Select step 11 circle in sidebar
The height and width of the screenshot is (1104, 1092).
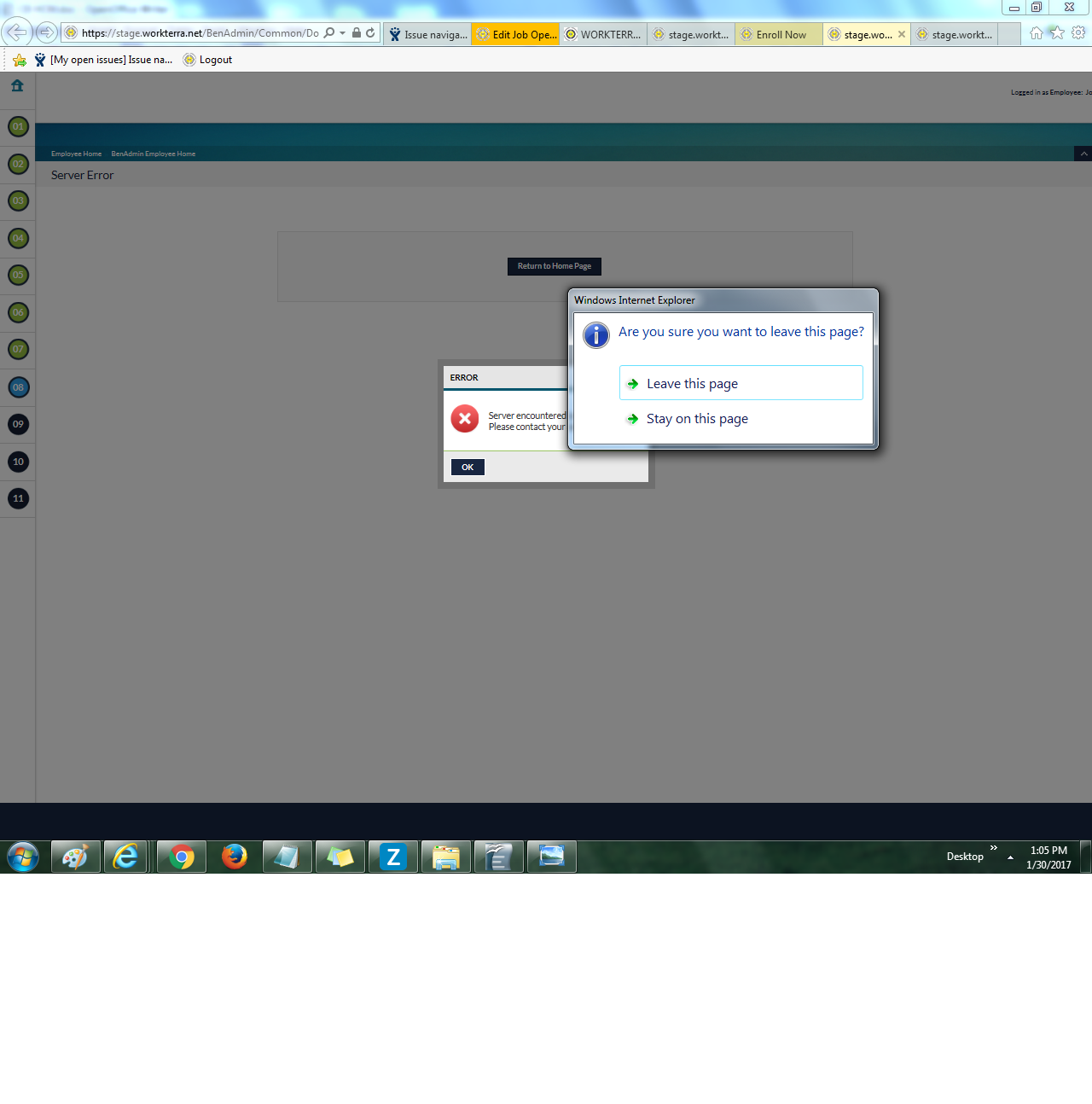pyautogui.click(x=18, y=498)
